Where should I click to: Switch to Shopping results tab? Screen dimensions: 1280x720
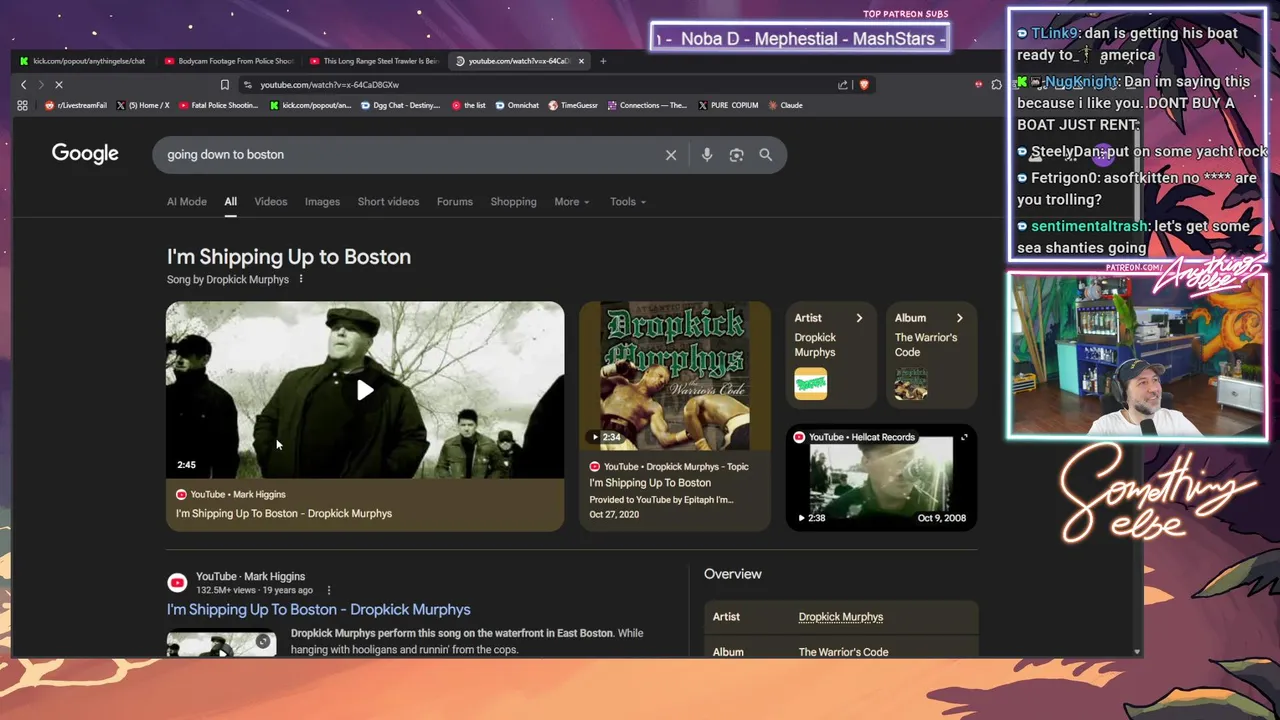pyautogui.click(x=513, y=202)
